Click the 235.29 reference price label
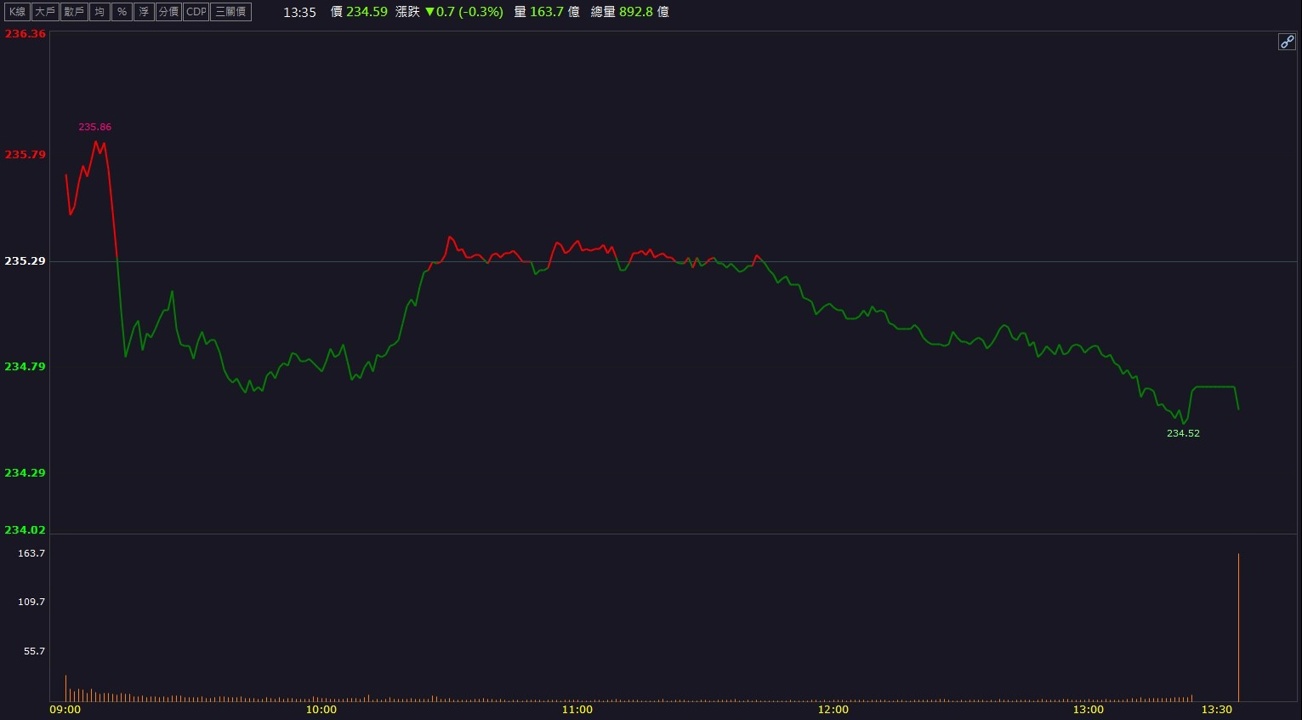Image resolution: width=1302 pixels, height=720 pixels. [x=25, y=261]
